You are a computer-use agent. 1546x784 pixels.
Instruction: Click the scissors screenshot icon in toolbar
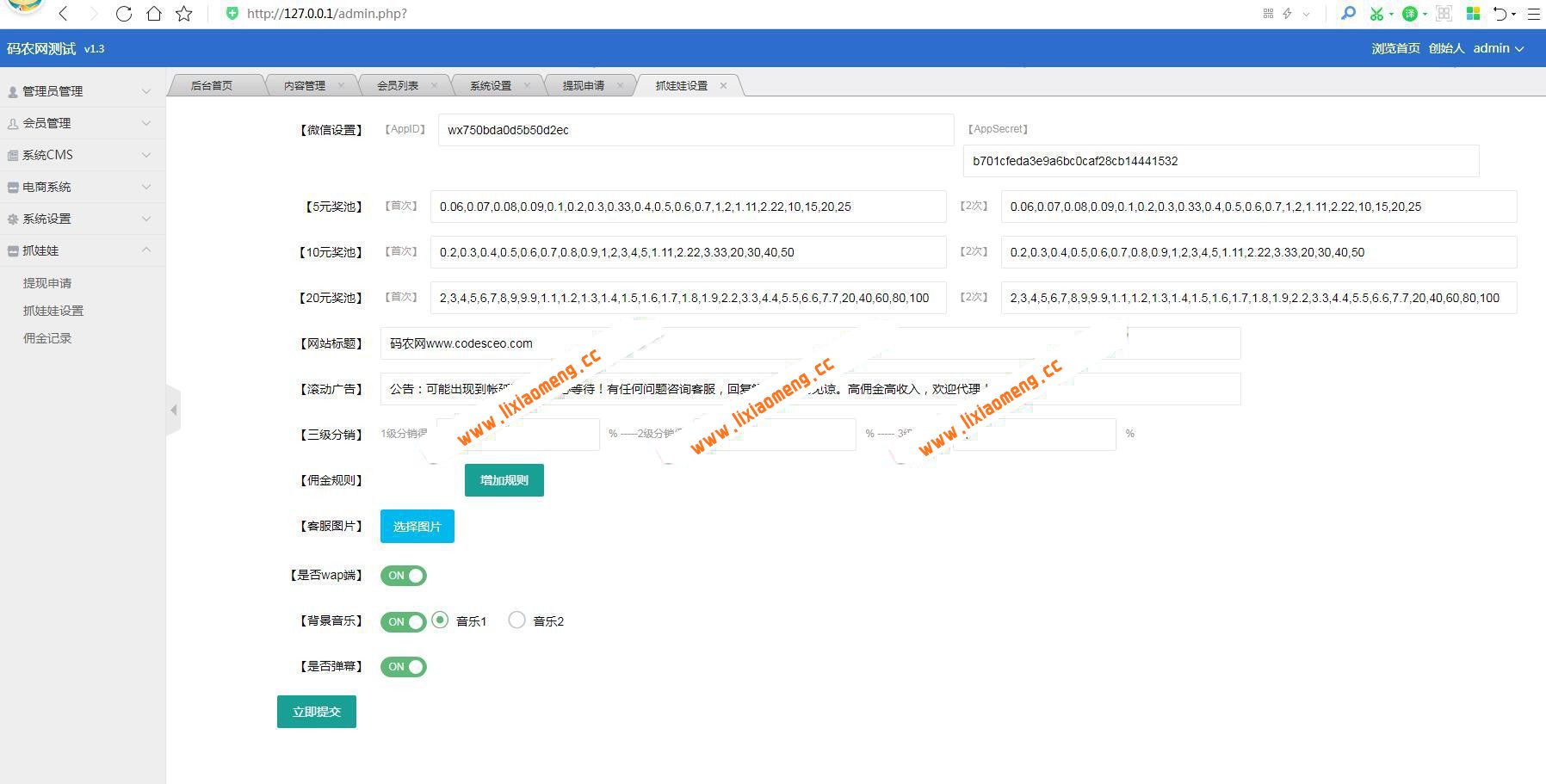1377,14
